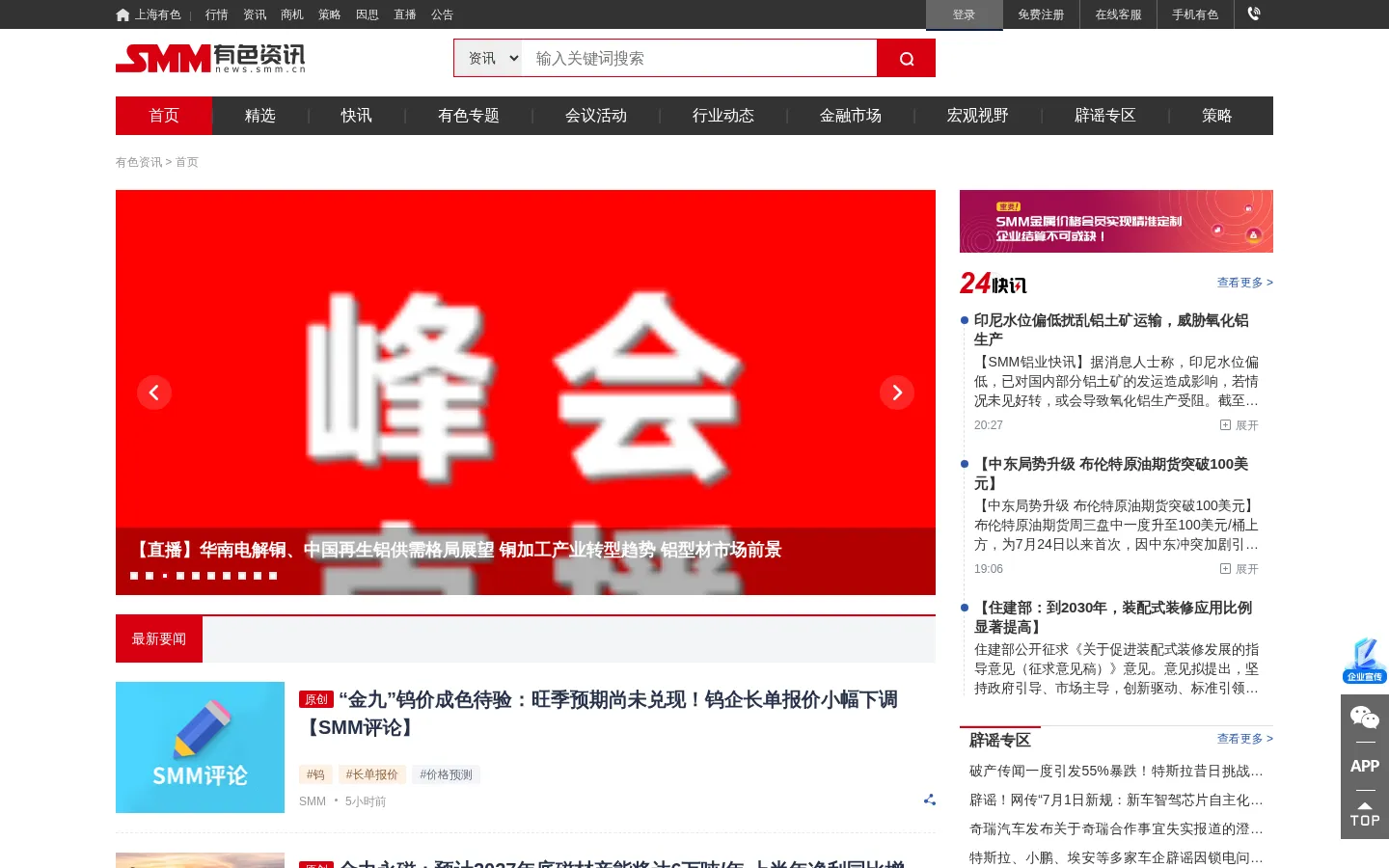This screenshot has height=868, width=1389.
Task: Expand the 中东局势升级 news item with 展开
Action: pyautogui.click(x=1239, y=569)
